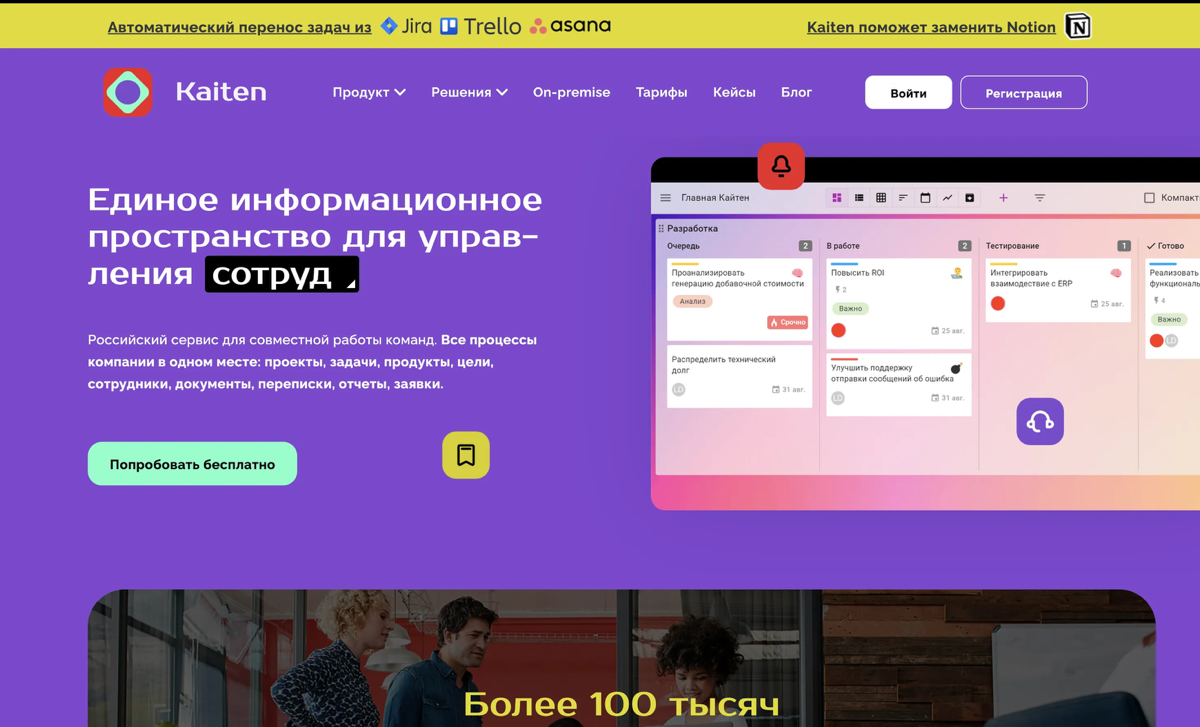The image size is (1200, 727).
Task: Open the chart reports view icon
Action: 947,198
